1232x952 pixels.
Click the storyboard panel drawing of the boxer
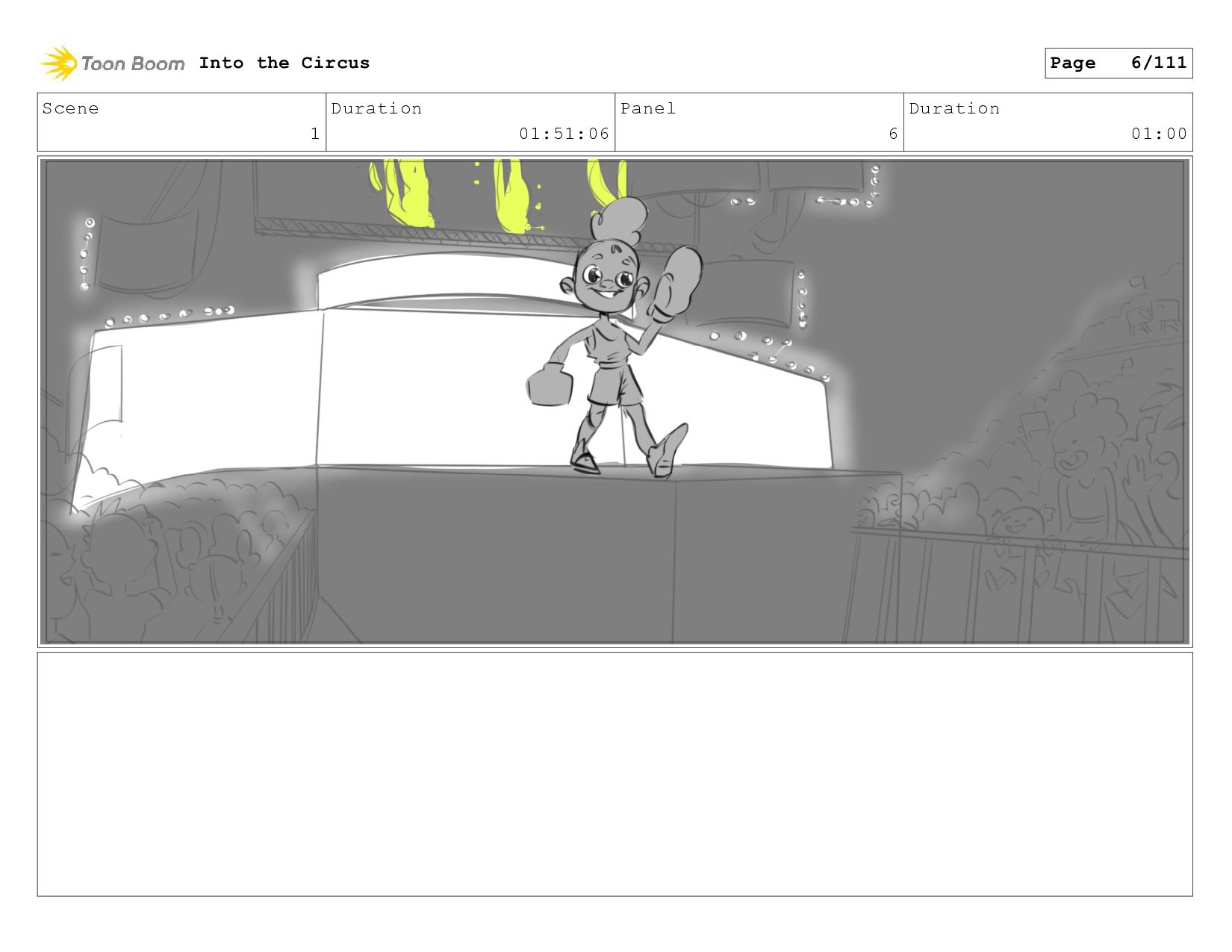pyautogui.click(x=615, y=402)
